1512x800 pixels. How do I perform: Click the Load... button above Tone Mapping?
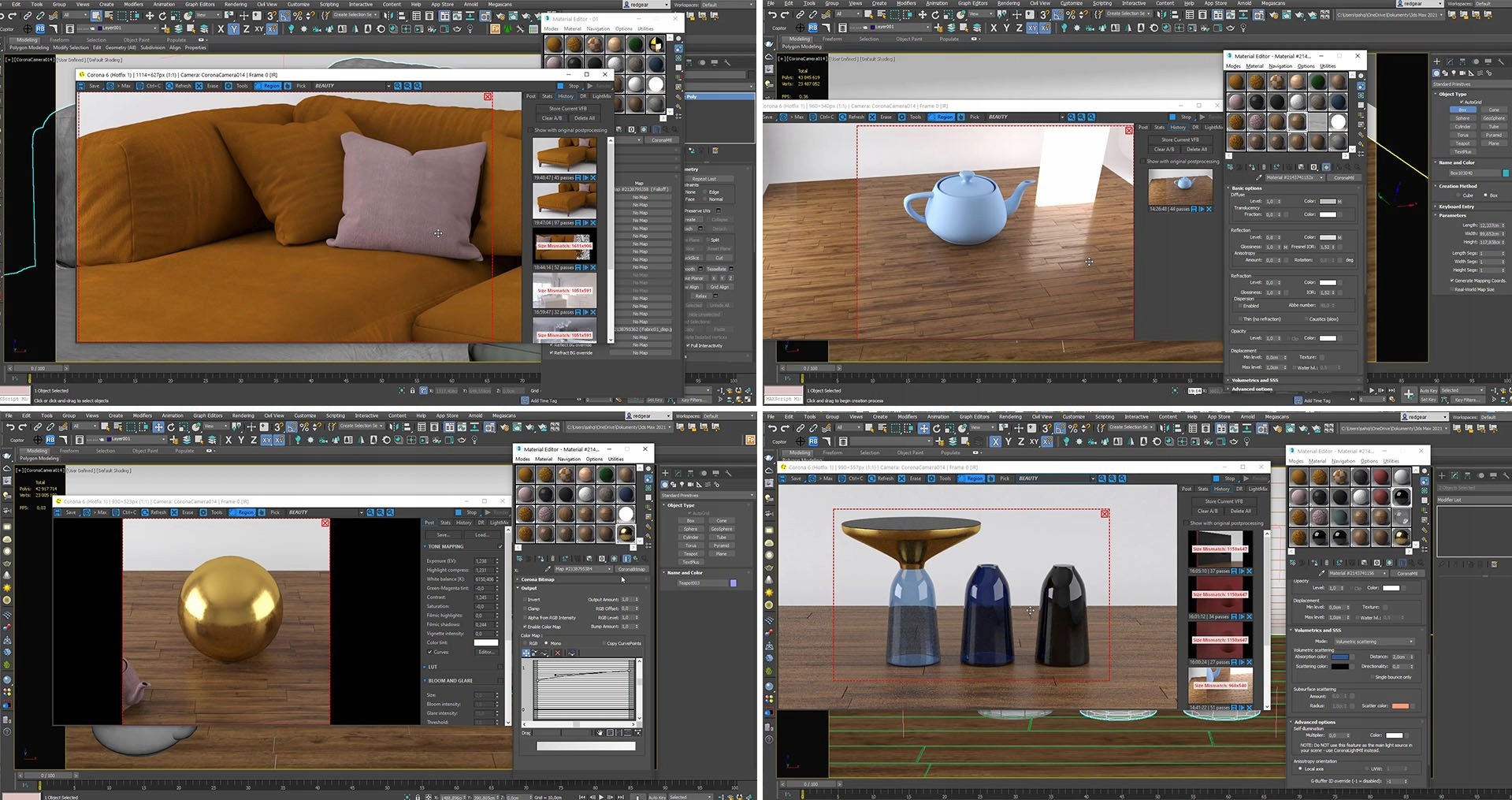pyautogui.click(x=481, y=534)
